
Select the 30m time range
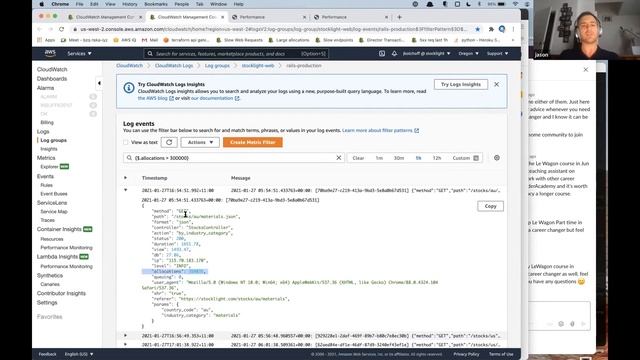399,158
